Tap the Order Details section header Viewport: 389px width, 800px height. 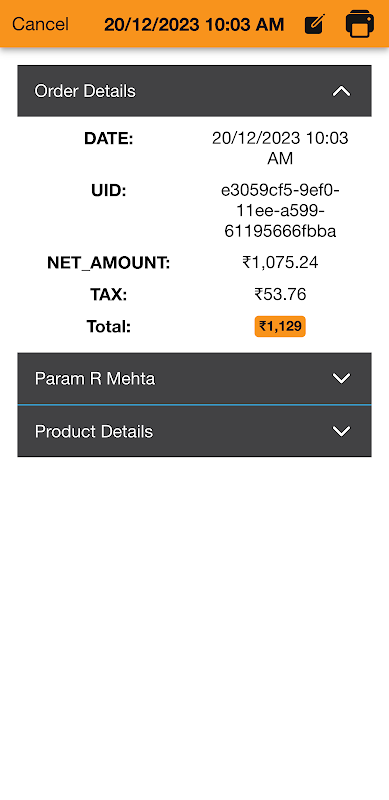[x=194, y=91]
